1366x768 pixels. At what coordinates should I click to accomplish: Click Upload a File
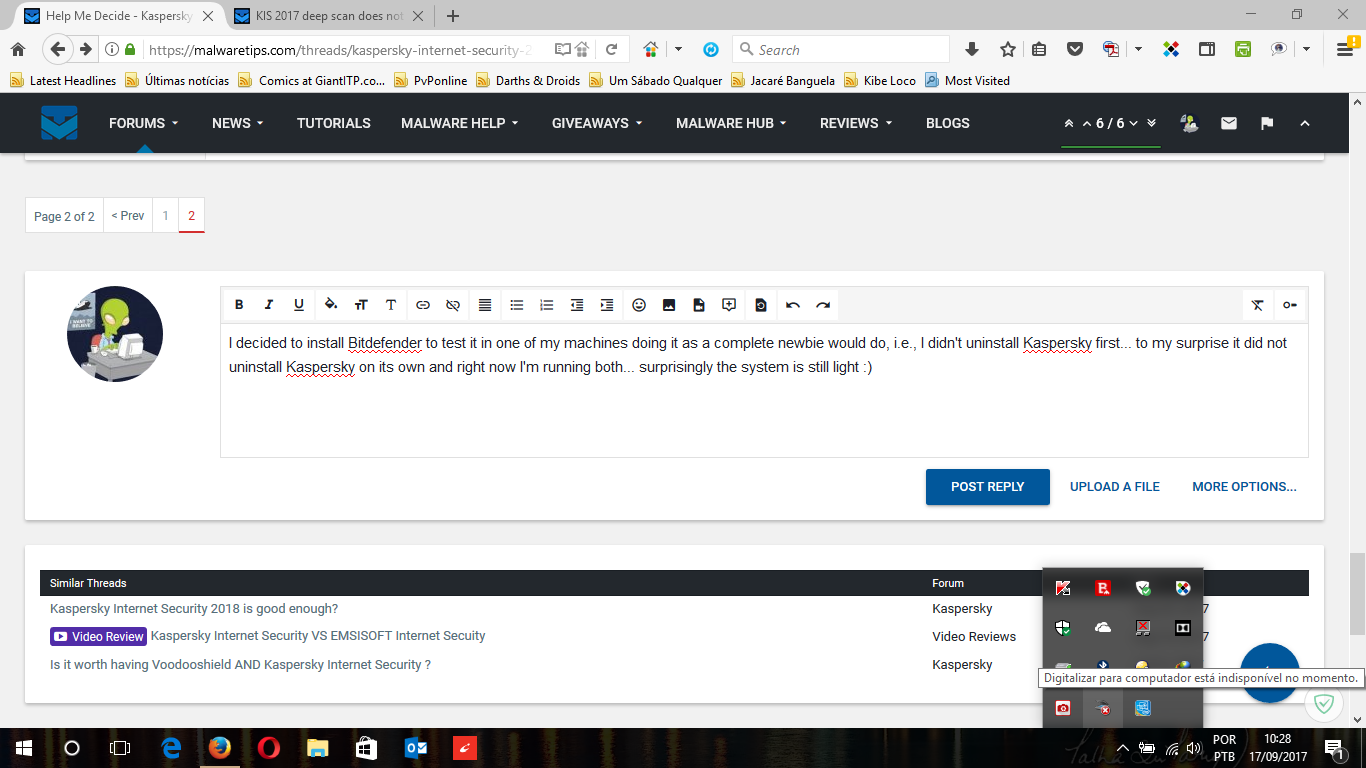(1115, 487)
